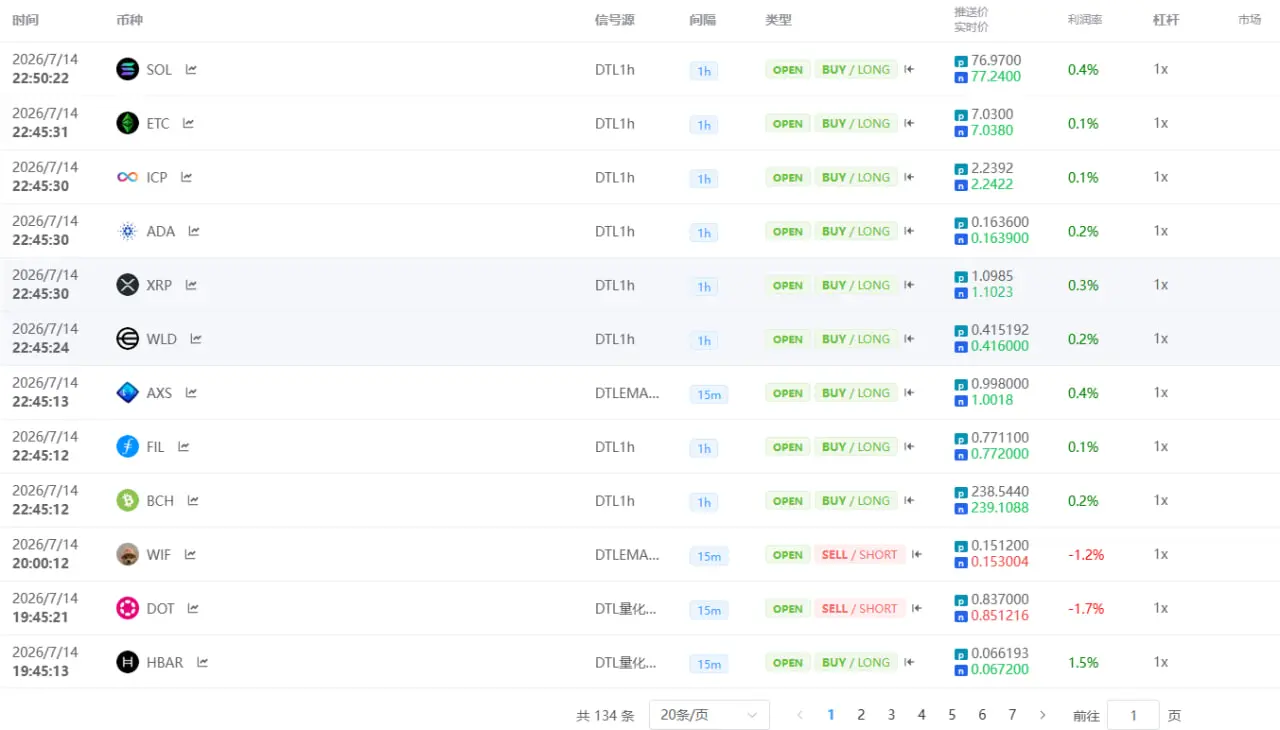Go to the next page arrow
Screen dimensions: 1280x730
coord(1043,715)
